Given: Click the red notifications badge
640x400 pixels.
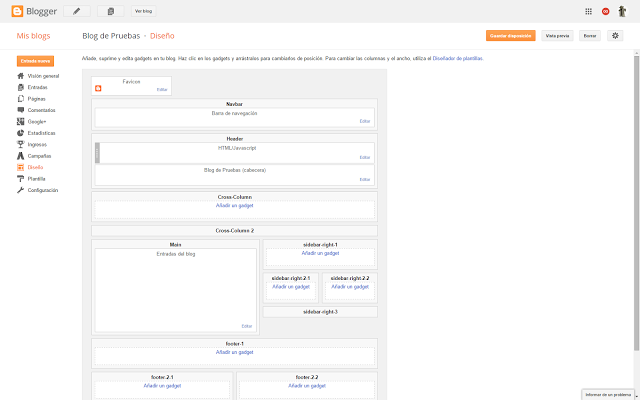Looking at the screenshot, I should click(x=605, y=11).
